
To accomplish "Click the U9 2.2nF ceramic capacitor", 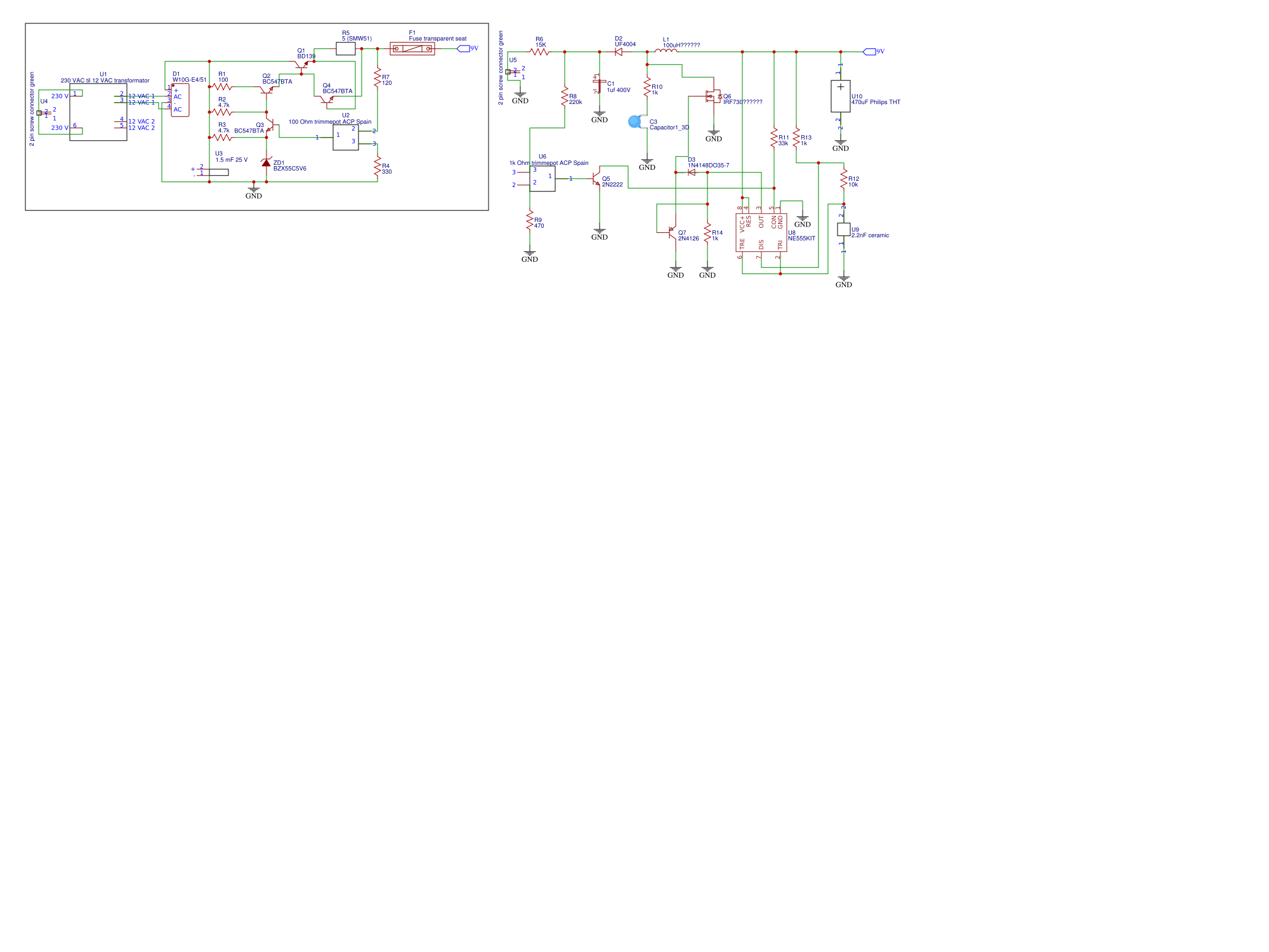I will pyautogui.click(x=844, y=230).
